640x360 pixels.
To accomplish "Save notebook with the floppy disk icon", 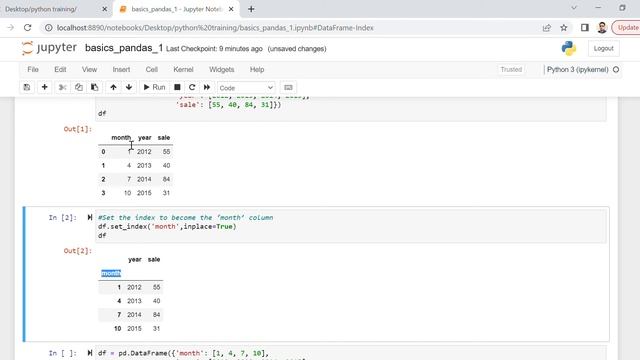I will click(27, 87).
